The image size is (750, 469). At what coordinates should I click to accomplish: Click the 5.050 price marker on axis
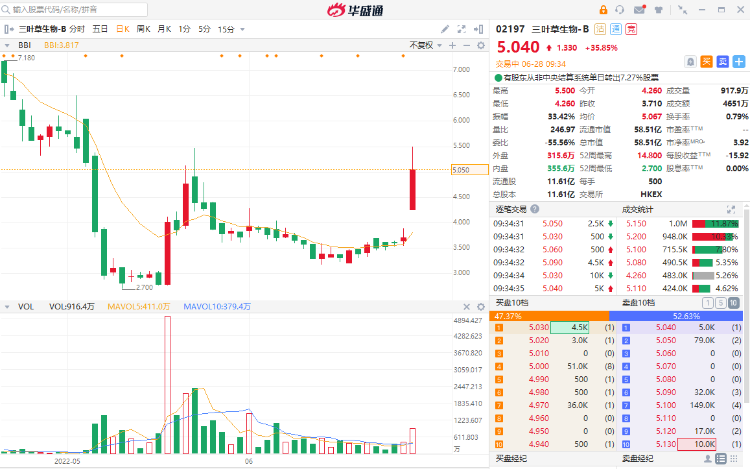pyautogui.click(x=470, y=170)
